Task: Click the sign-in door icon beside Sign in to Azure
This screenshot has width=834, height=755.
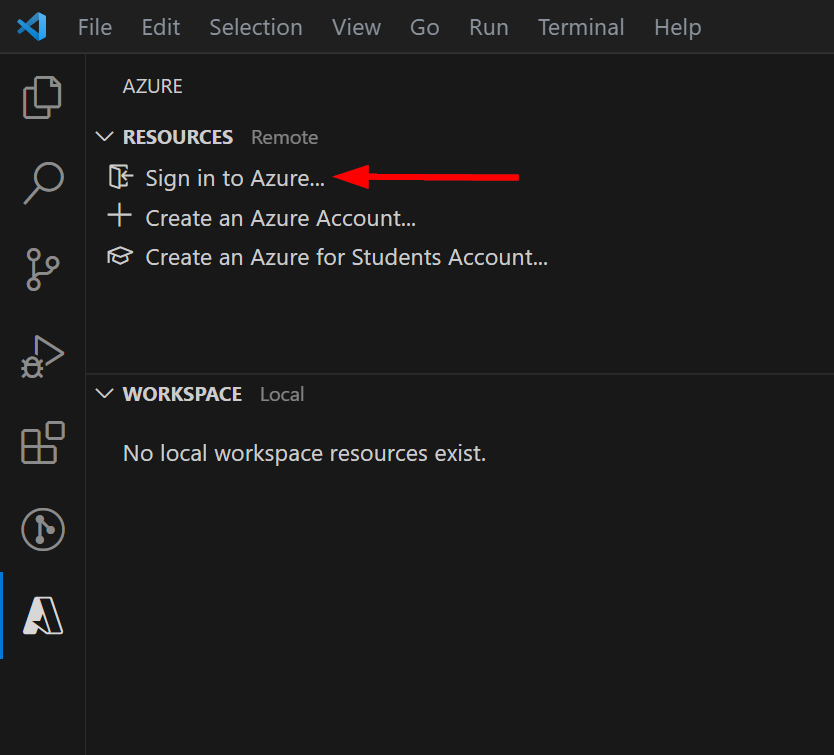Action: pyautogui.click(x=120, y=177)
